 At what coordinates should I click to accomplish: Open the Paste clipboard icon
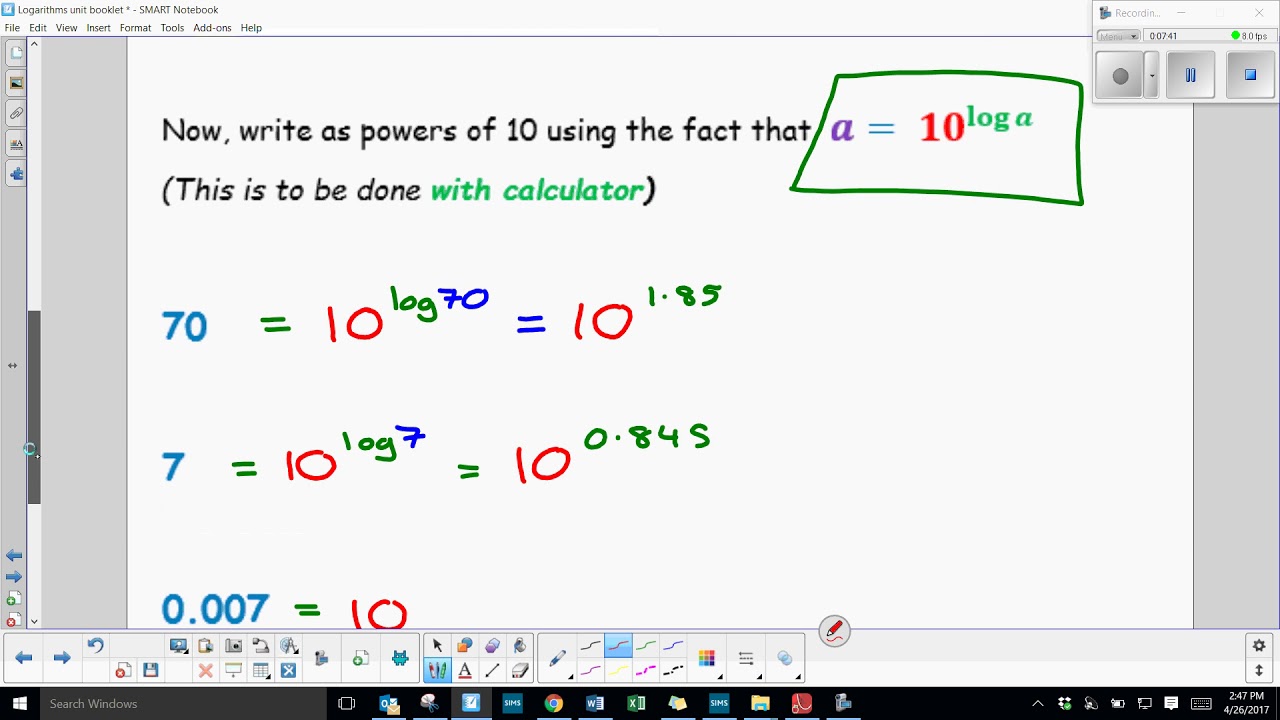(x=206, y=645)
